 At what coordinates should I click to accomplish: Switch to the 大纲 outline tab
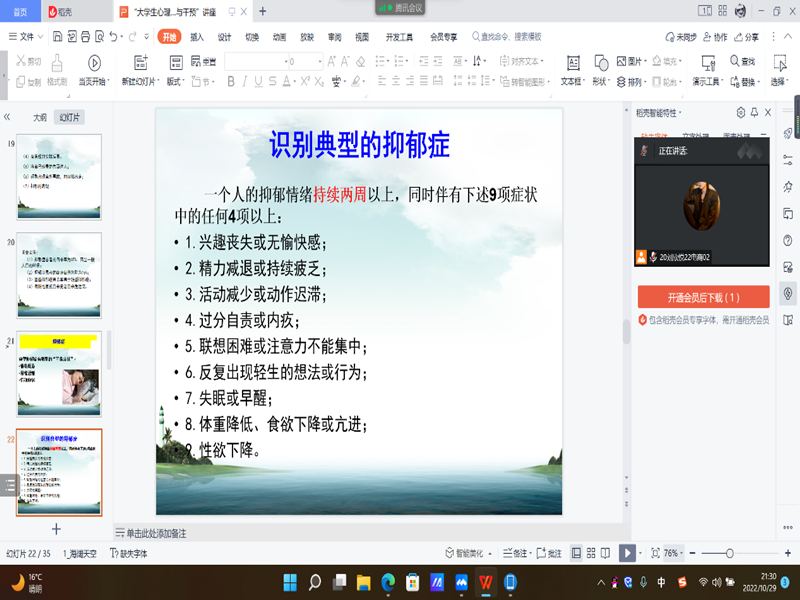tap(39, 117)
